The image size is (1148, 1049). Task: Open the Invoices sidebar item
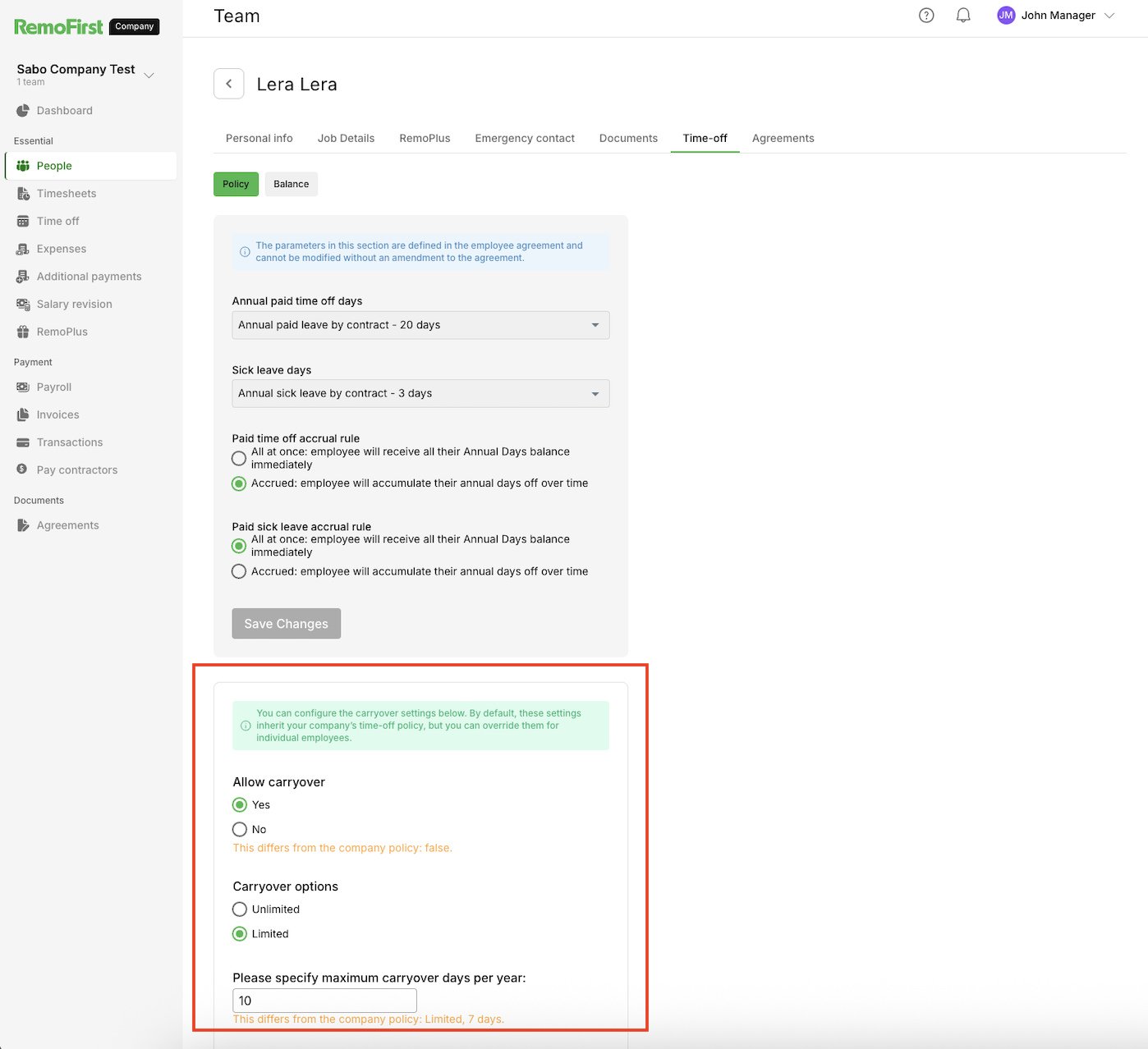(57, 415)
